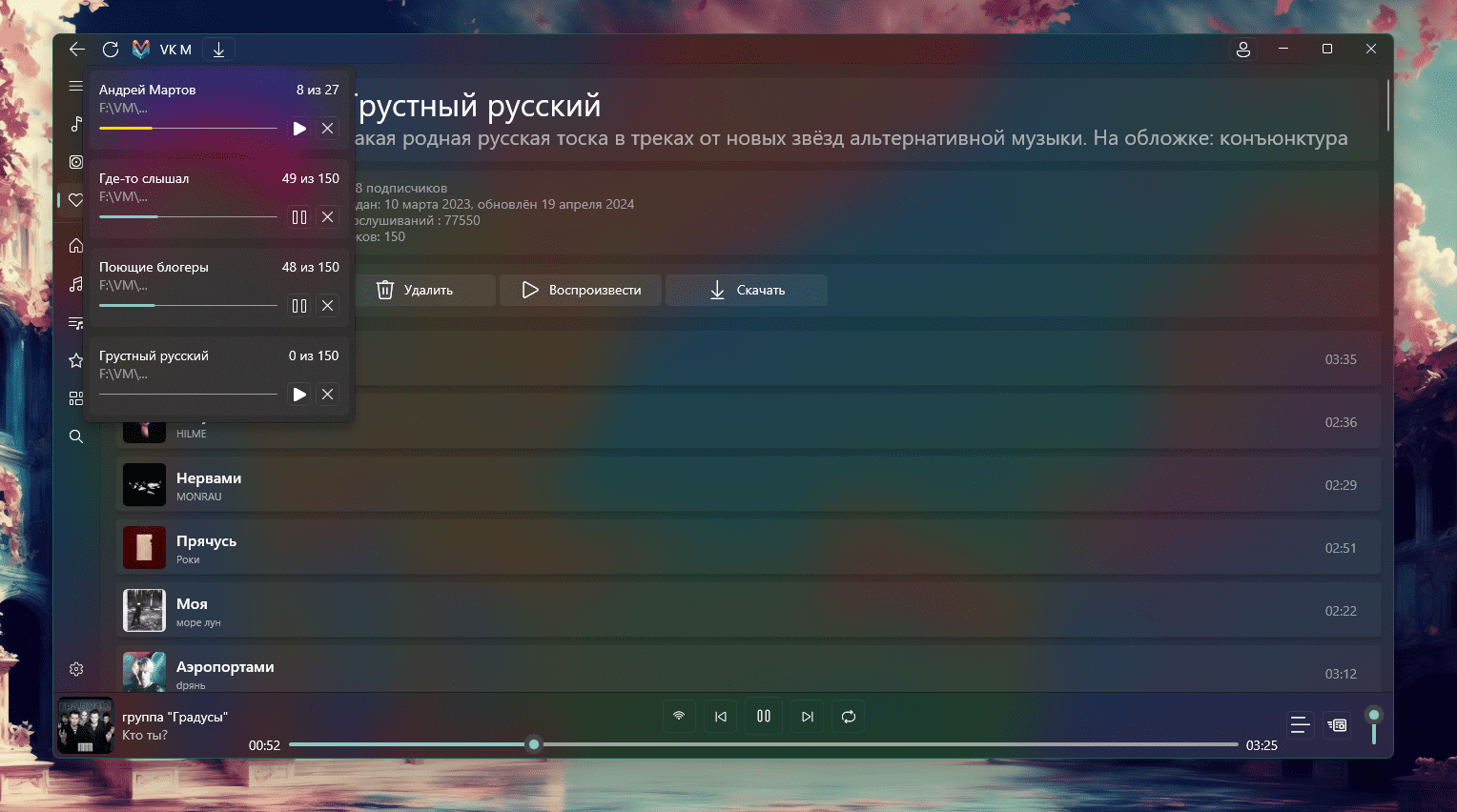Click the Удалить playlist button
This screenshot has width=1457, height=812.
425,290
